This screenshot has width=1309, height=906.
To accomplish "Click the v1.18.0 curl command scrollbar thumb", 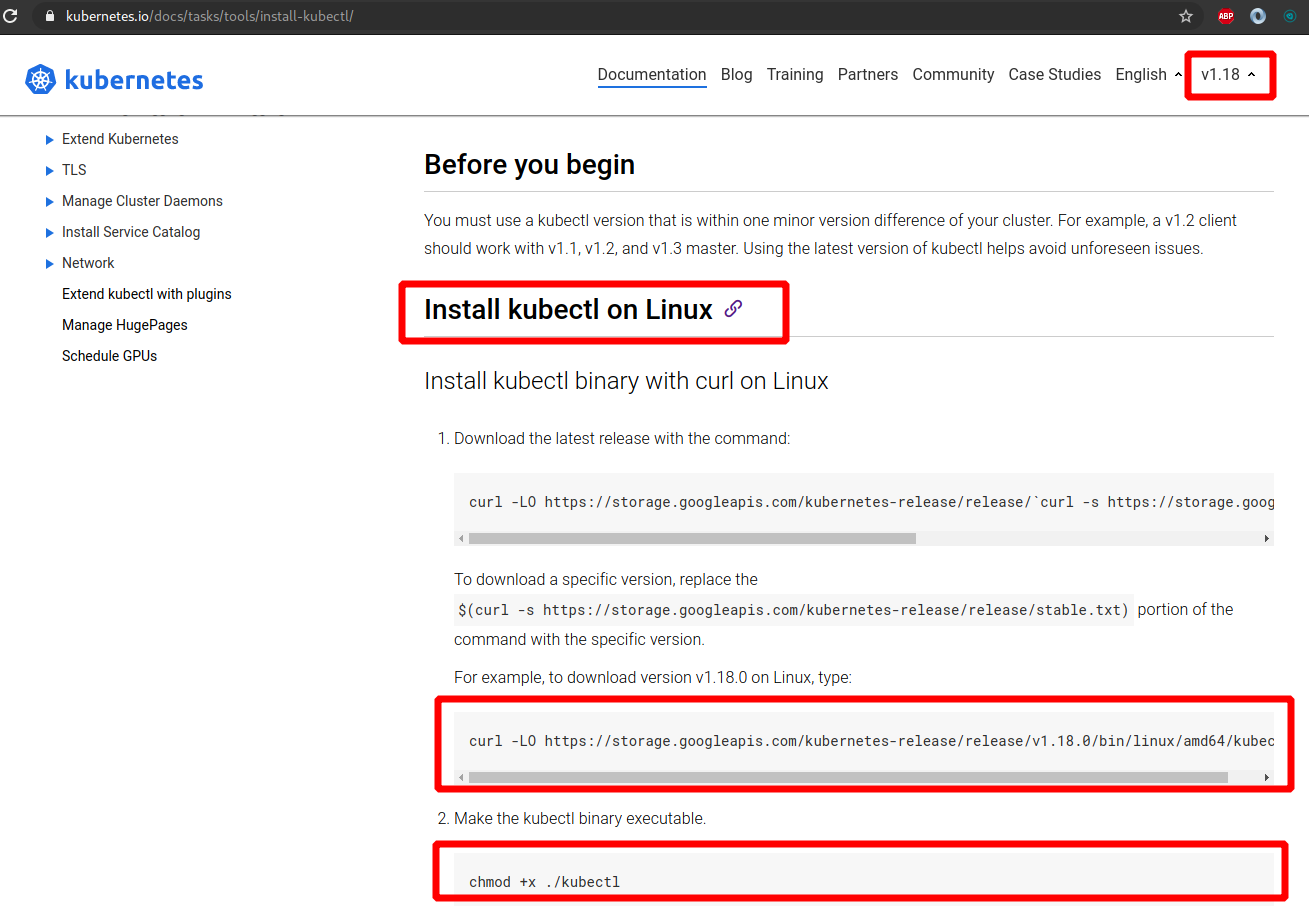I will [x=848, y=777].
